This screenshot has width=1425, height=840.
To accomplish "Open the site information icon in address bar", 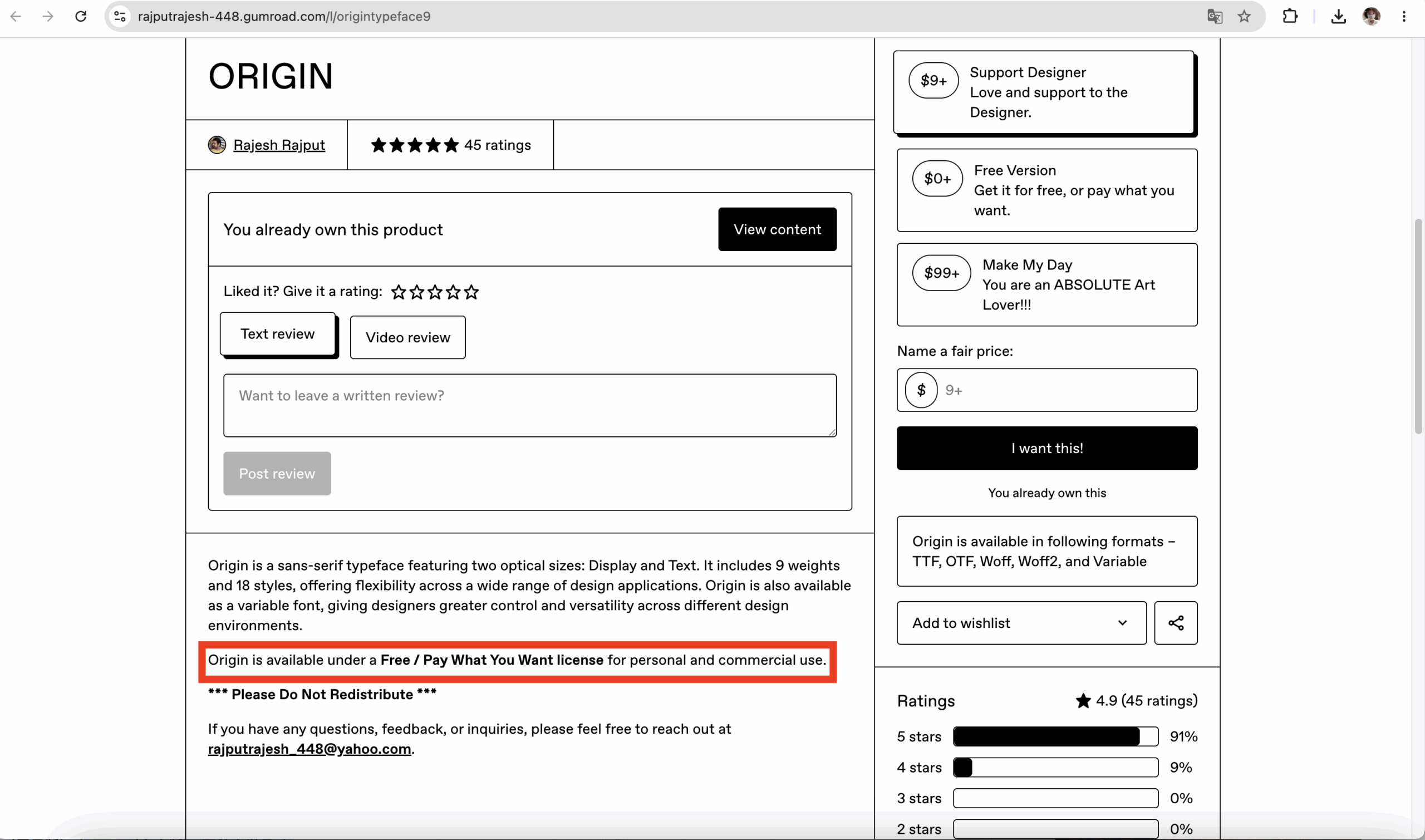I will [120, 16].
